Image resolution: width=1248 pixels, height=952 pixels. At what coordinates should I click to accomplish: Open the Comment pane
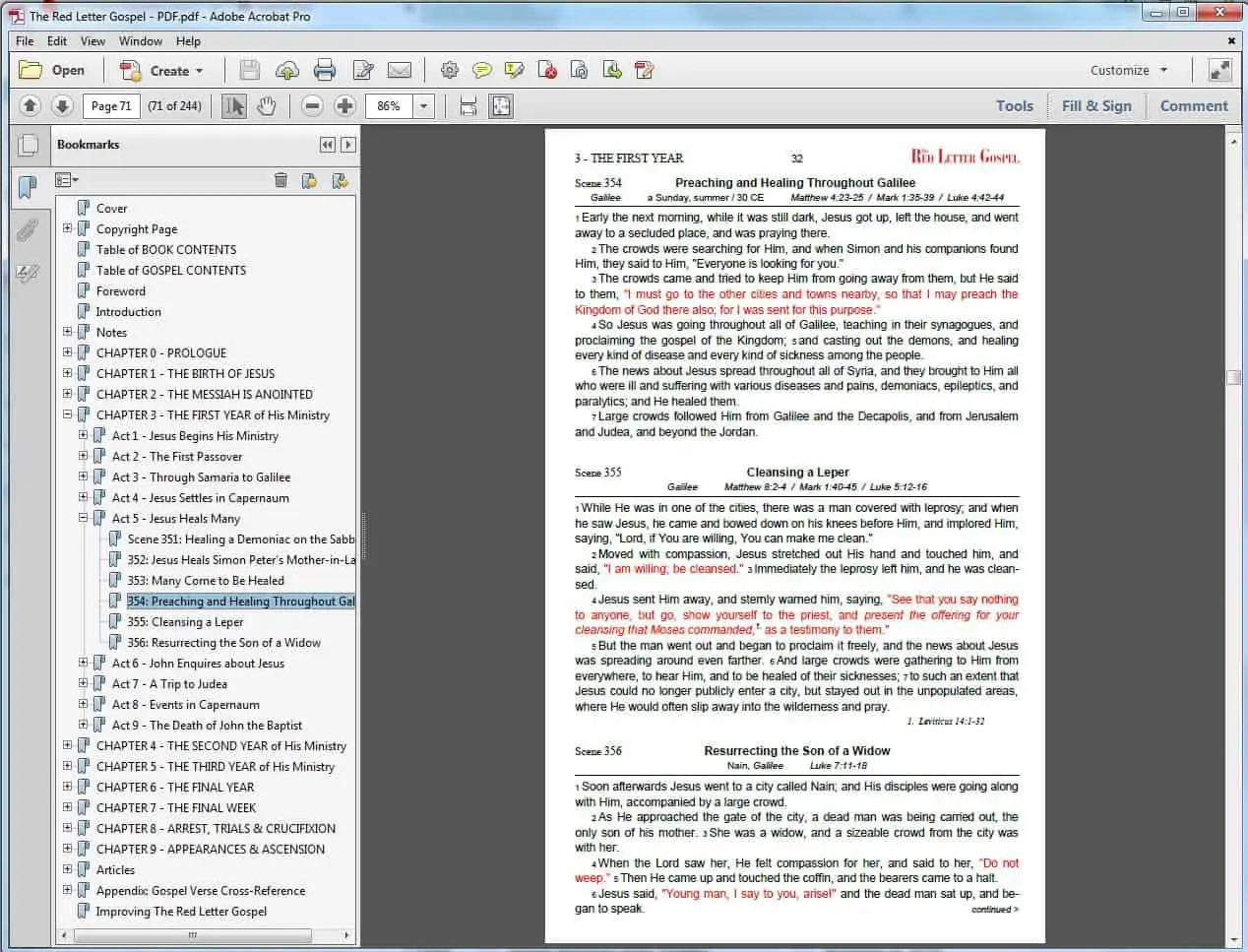[1194, 105]
